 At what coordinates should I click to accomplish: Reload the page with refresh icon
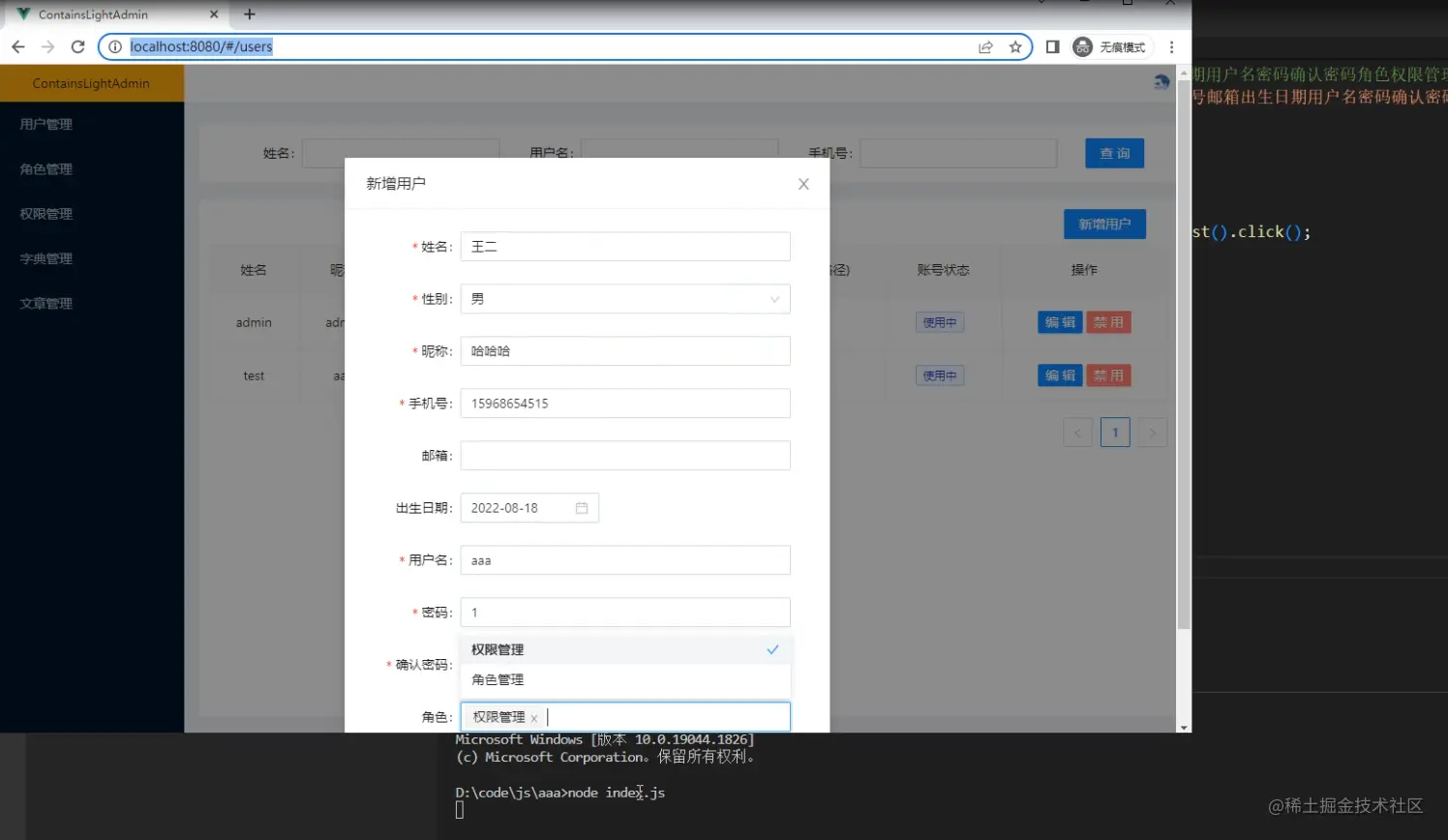click(78, 46)
